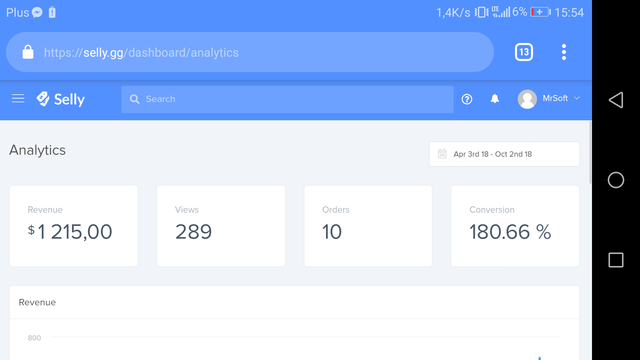Tap Android home circle button
The height and width of the screenshot is (360, 640).
(616, 180)
